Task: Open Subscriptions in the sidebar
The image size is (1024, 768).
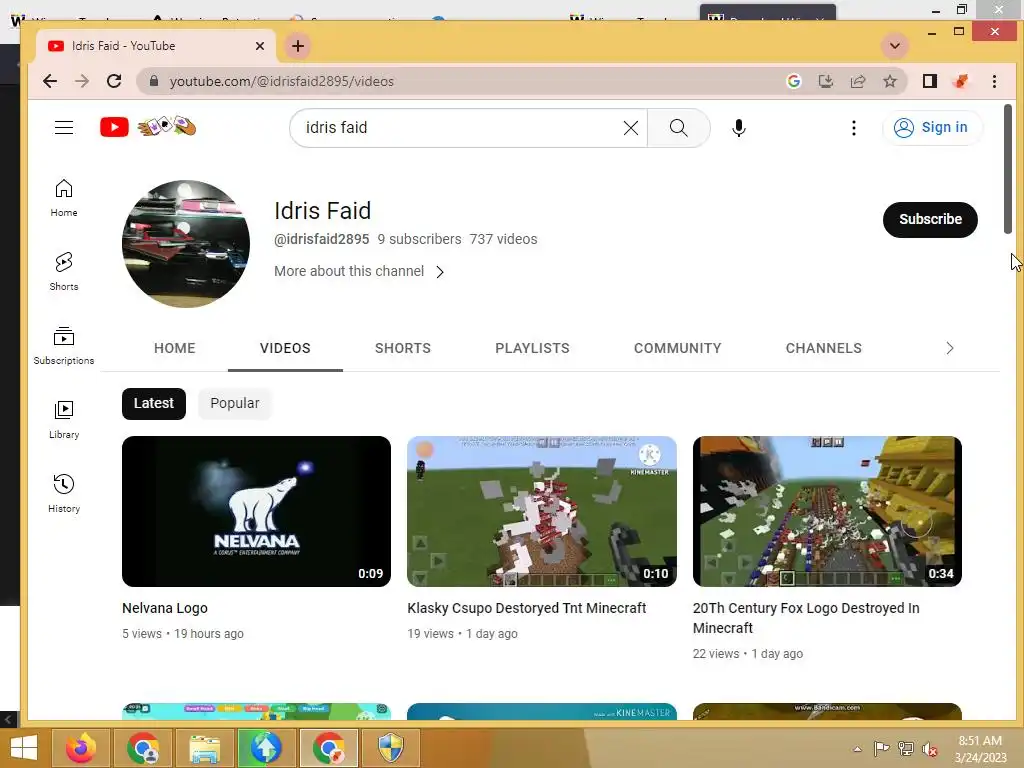Action: [x=64, y=345]
